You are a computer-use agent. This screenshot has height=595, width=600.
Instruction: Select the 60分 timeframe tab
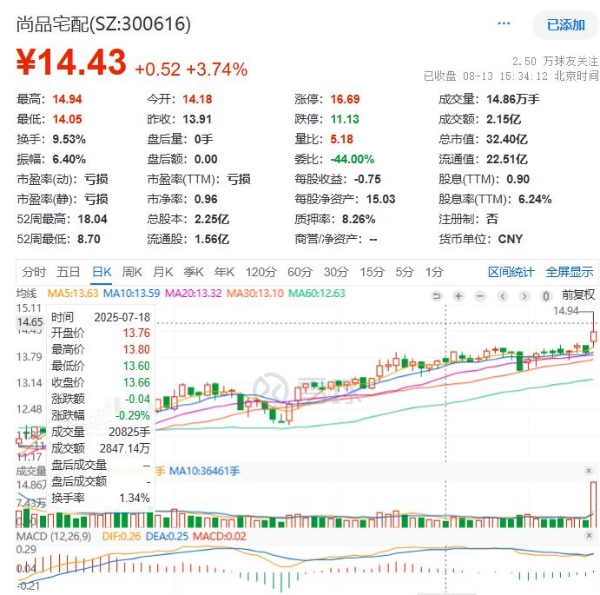[x=300, y=272]
